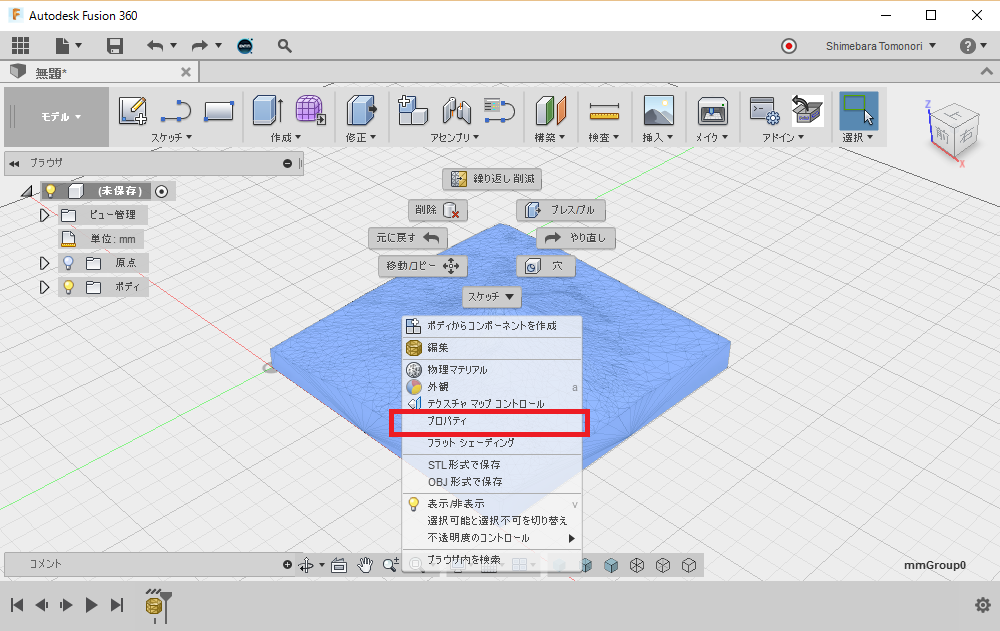The image size is (1000, 631).
Task: Choose 物理マテリアル in the context menu
Action: [x=492, y=369]
